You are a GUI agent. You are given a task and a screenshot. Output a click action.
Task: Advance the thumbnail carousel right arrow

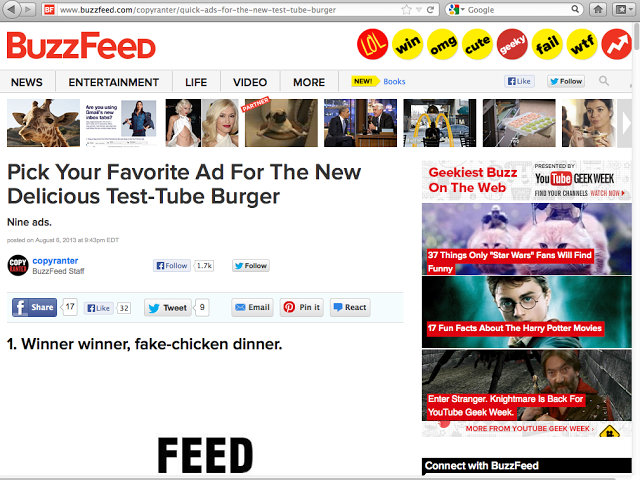(x=625, y=123)
